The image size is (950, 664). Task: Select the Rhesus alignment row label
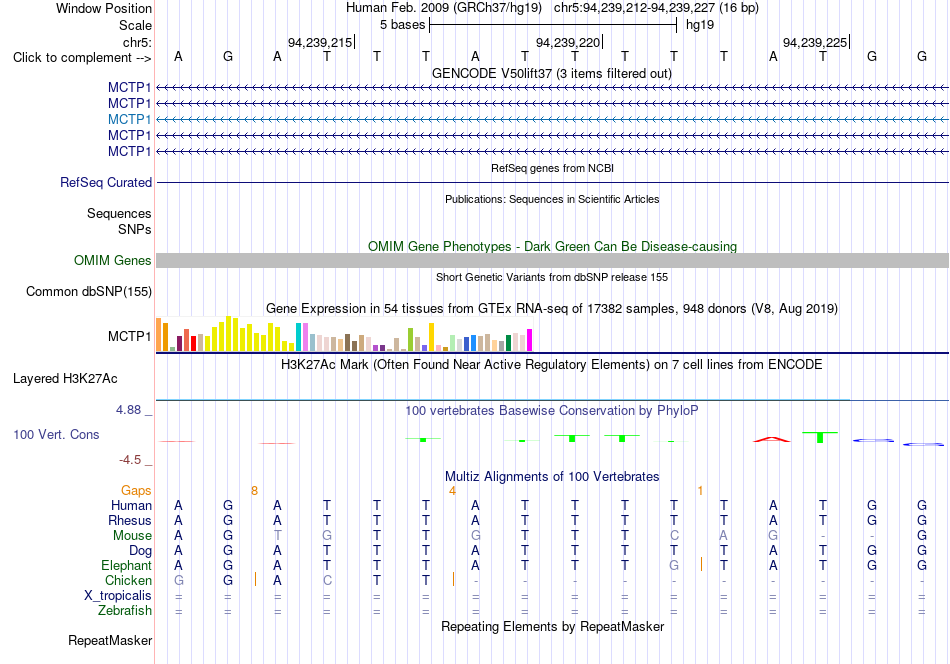tap(130, 520)
